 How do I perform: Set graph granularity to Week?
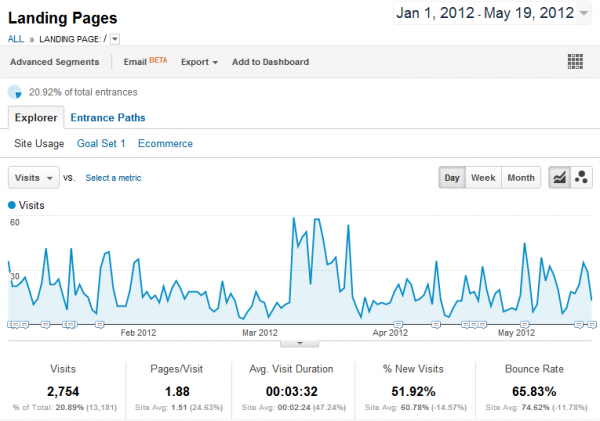pos(483,178)
